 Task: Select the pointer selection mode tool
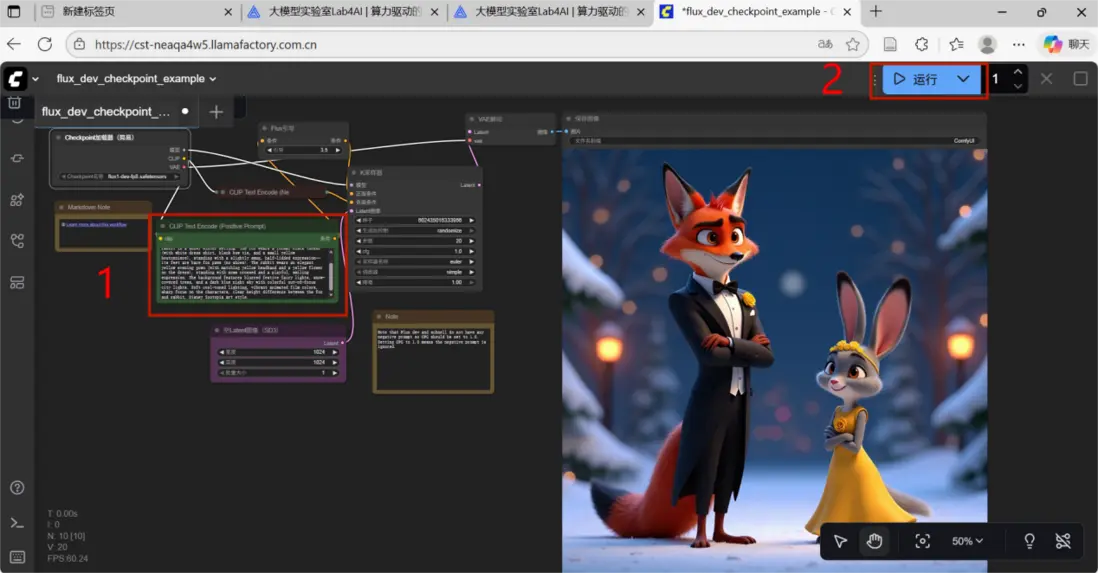pyautogui.click(x=840, y=541)
